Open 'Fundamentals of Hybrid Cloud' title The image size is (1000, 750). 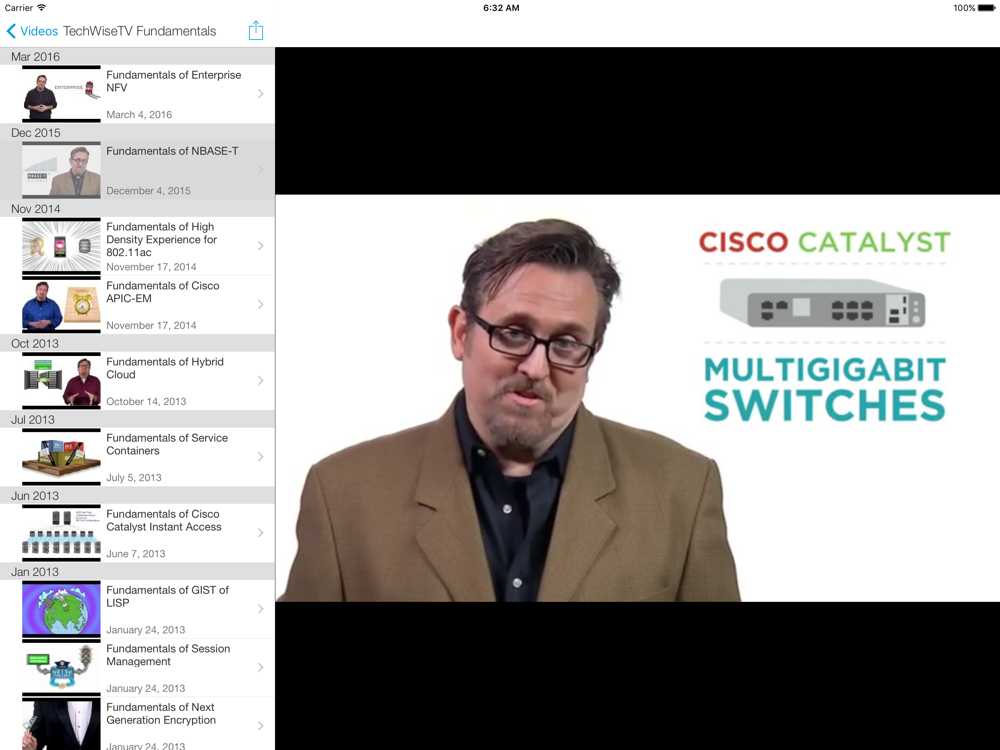coord(165,368)
